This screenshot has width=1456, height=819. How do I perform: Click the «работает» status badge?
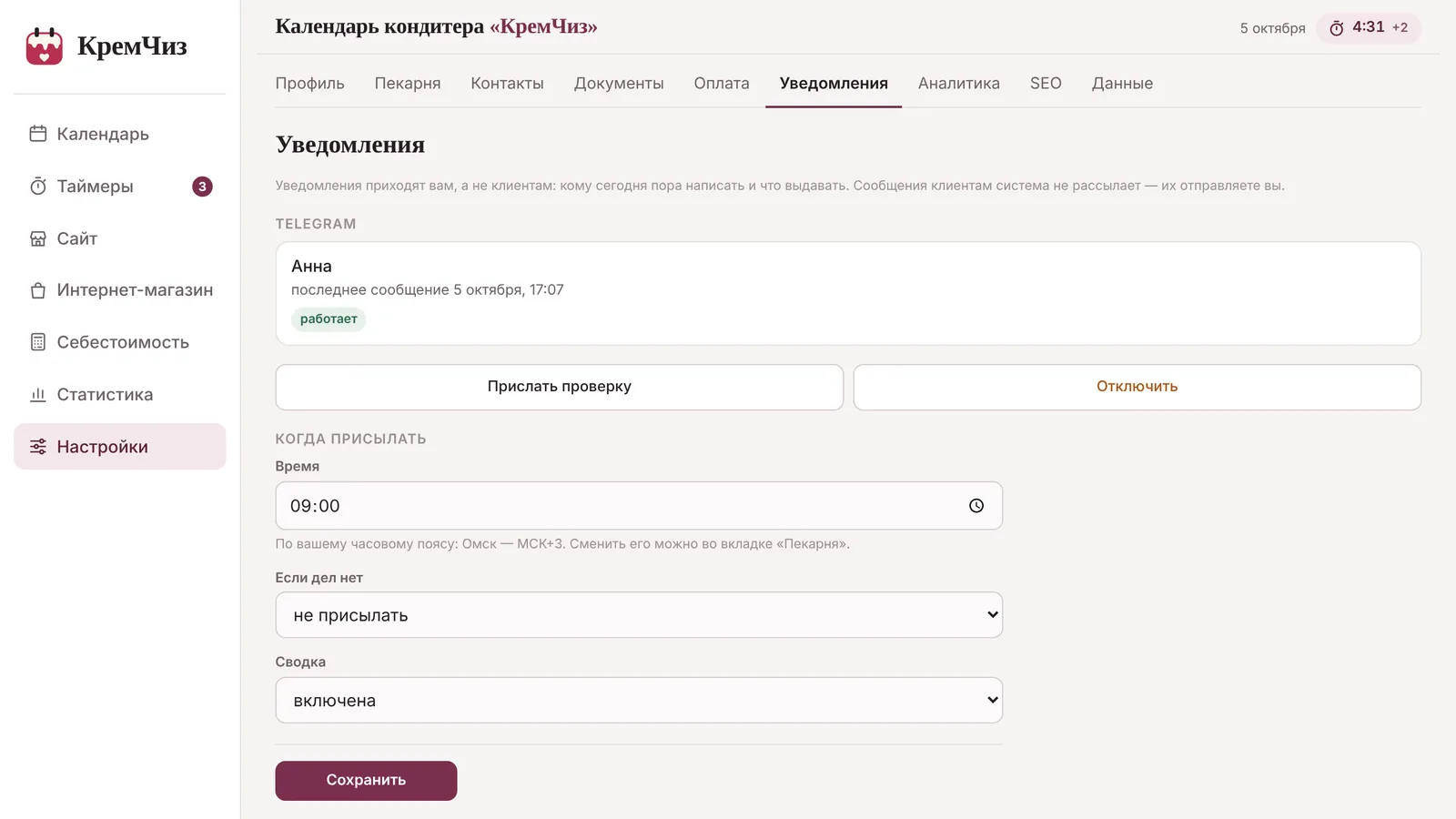coord(329,318)
